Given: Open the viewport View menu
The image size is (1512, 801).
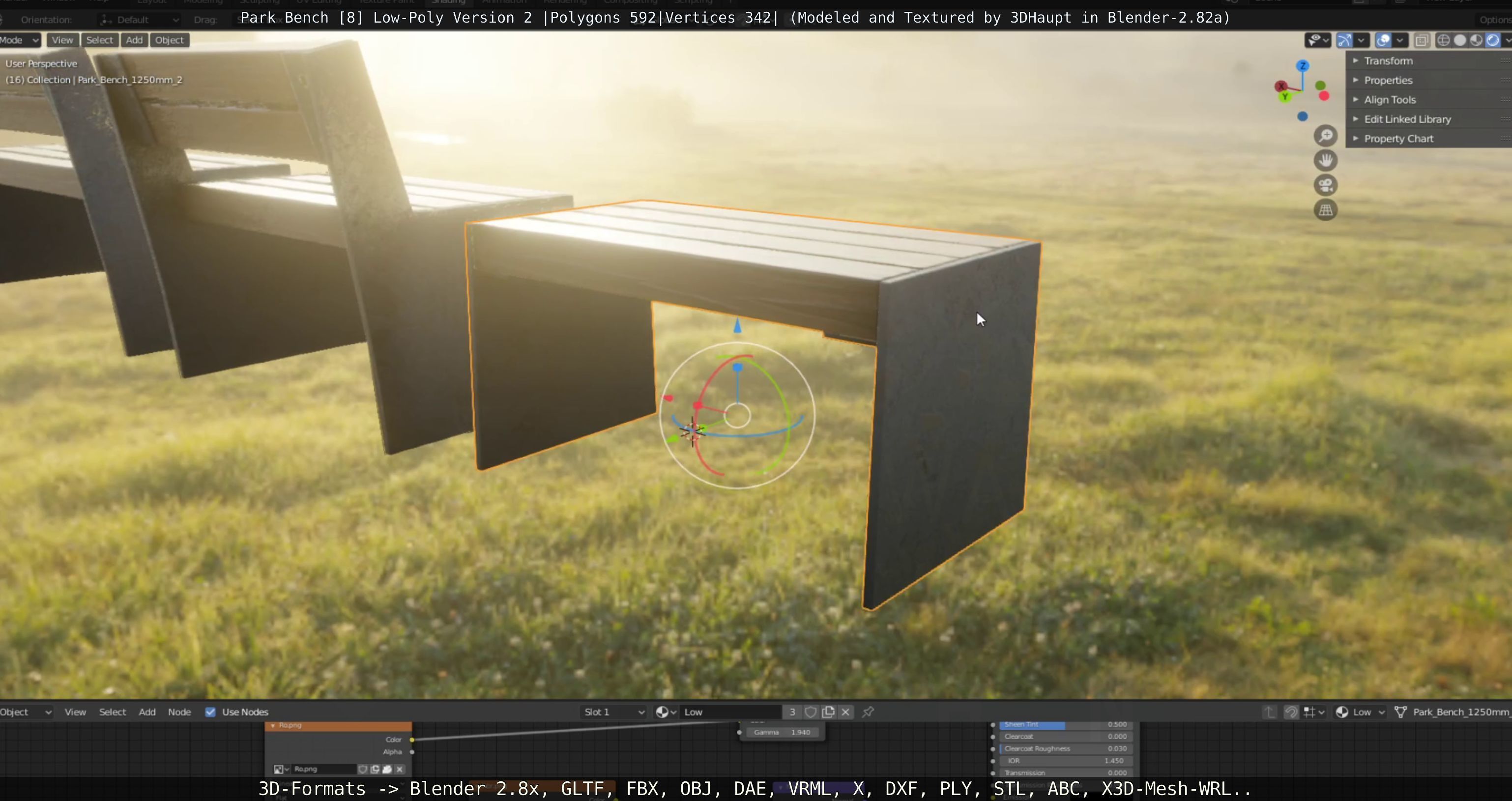Looking at the screenshot, I should pyautogui.click(x=62, y=40).
